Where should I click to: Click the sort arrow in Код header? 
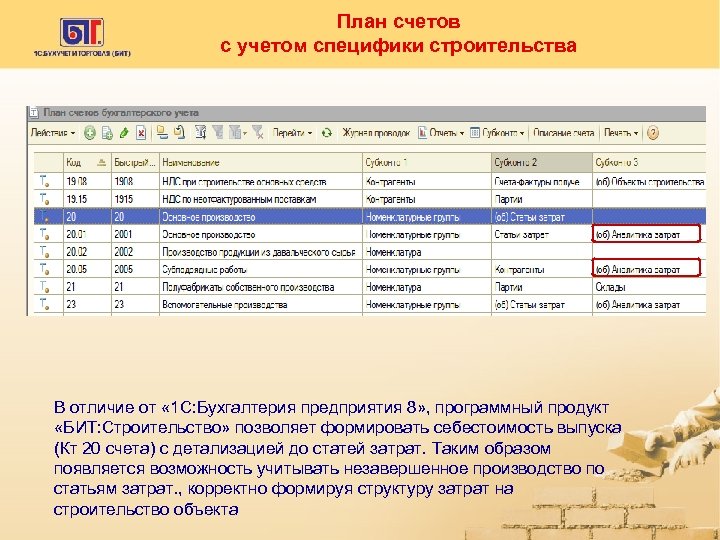point(101,162)
